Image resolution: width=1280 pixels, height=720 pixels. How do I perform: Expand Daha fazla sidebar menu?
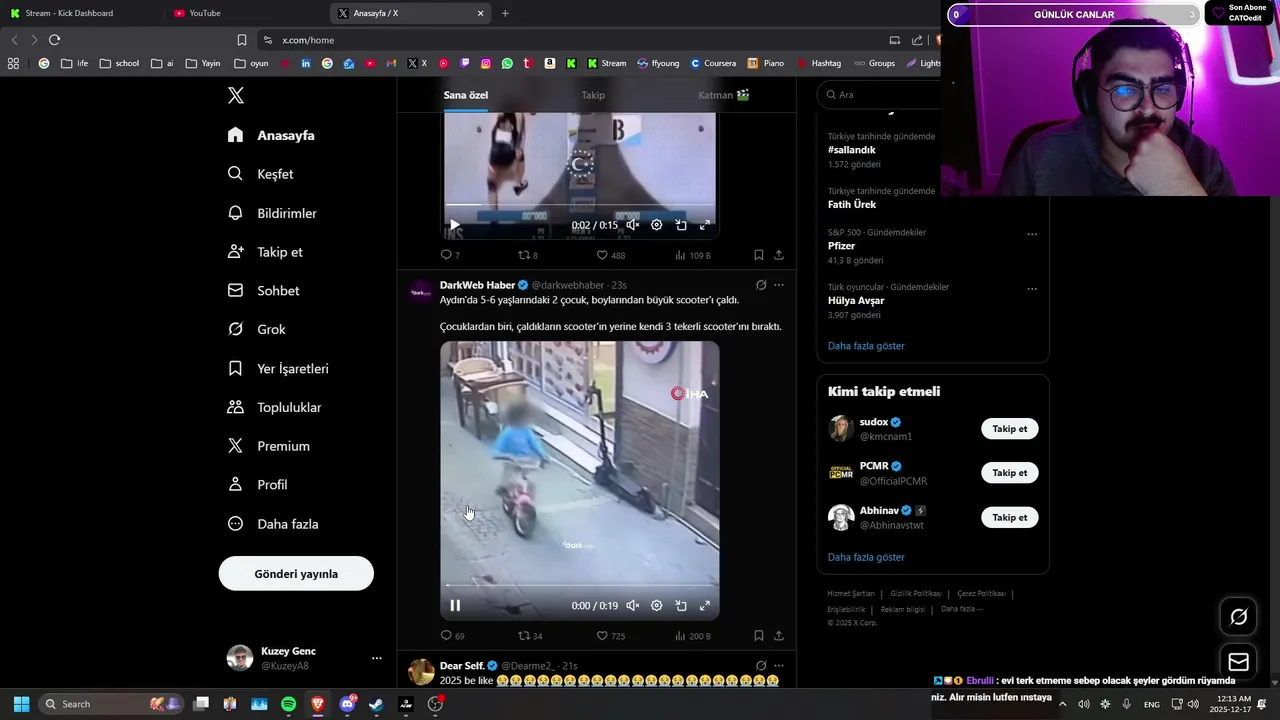pyautogui.click(x=272, y=524)
